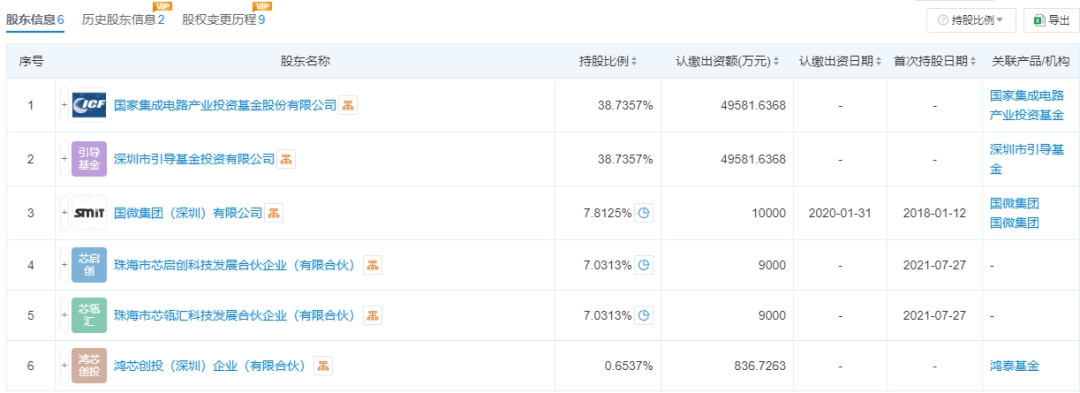
Task: Sort by 认缴出资额(万元) column header
Action: pyautogui.click(x=727, y=61)
